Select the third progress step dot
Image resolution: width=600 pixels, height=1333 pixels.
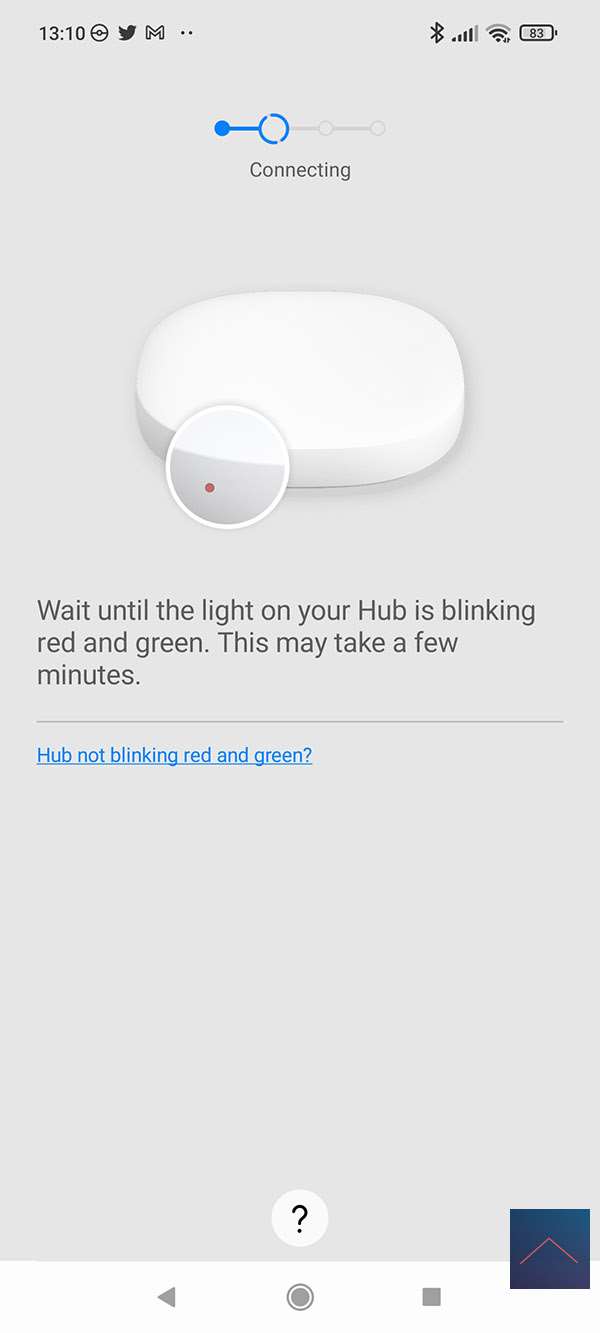coord(325,128)
